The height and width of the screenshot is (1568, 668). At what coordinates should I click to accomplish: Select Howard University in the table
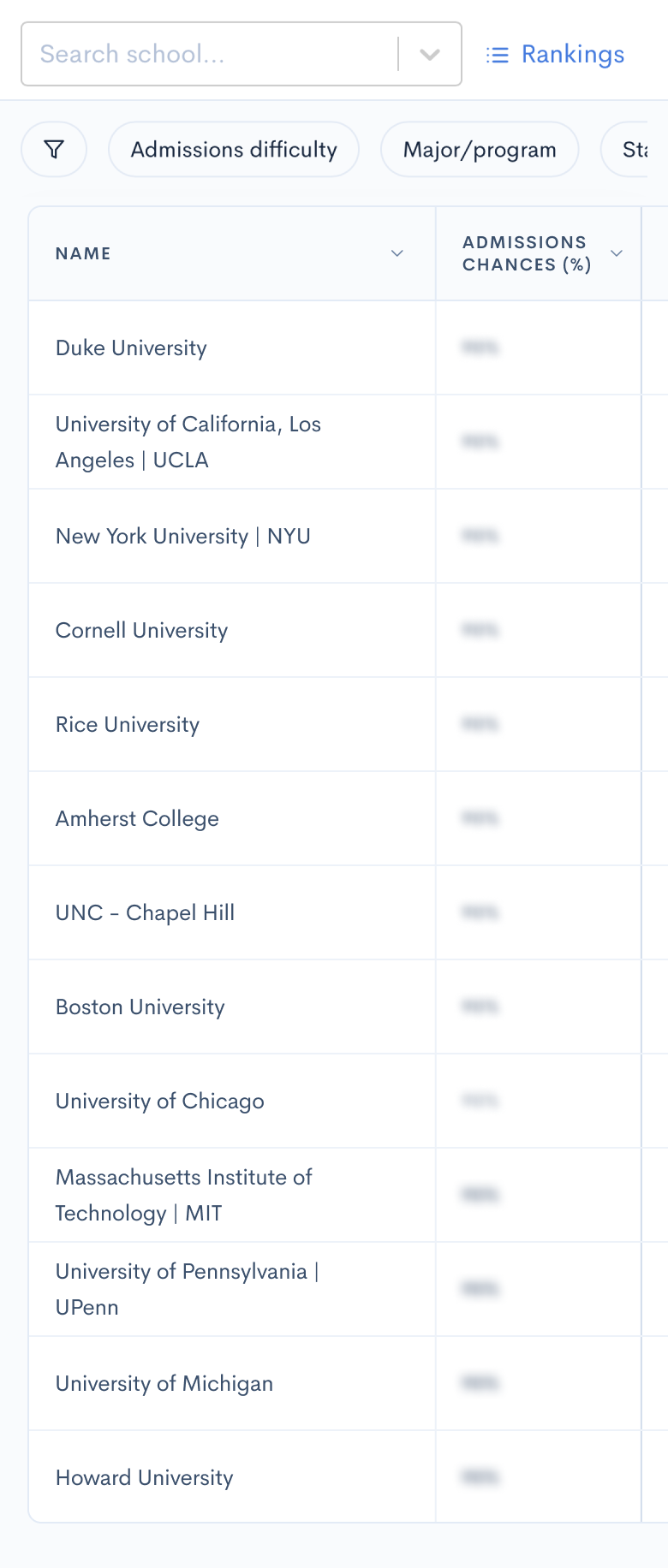(145, 1478)
